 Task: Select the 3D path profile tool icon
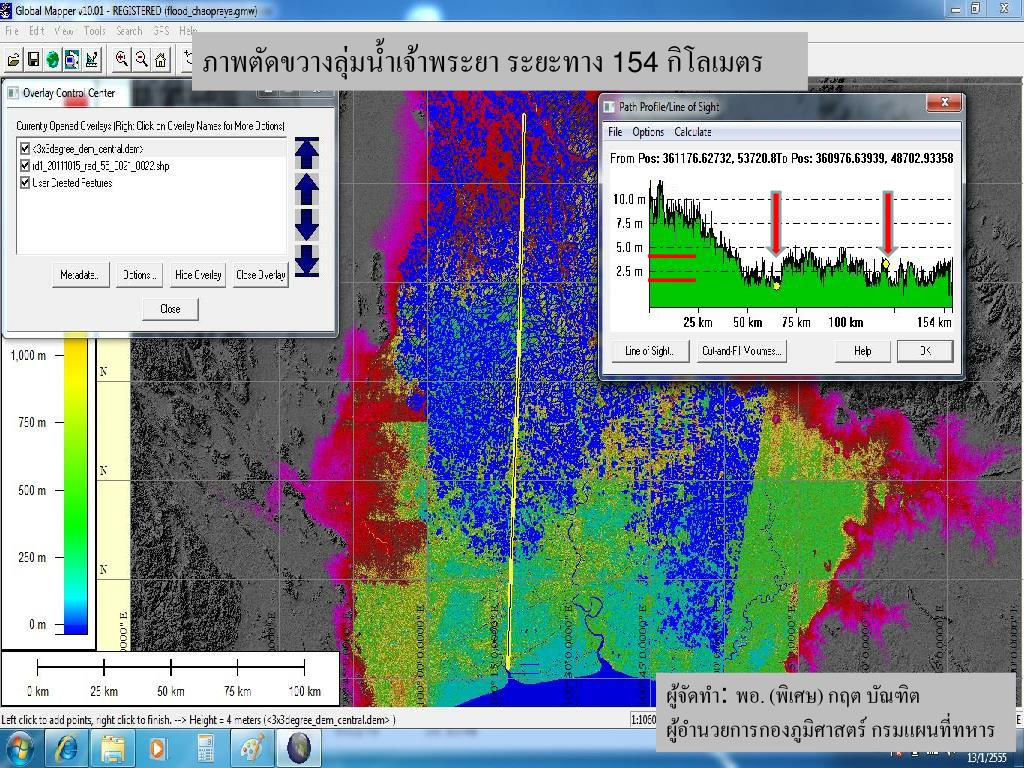(91, 60)
